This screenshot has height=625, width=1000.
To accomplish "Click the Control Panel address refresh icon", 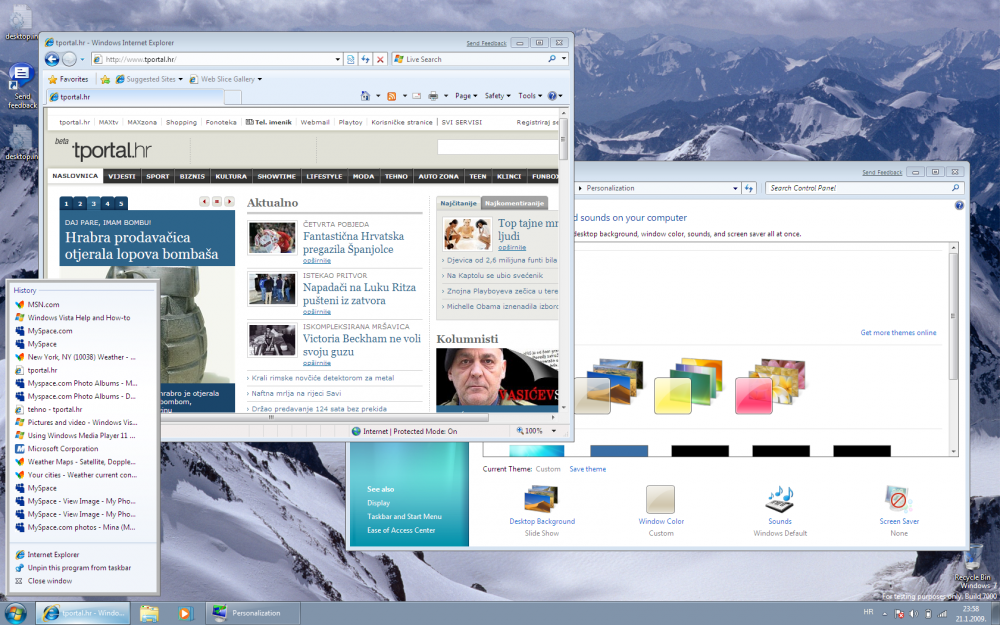I will coord(749,188).
